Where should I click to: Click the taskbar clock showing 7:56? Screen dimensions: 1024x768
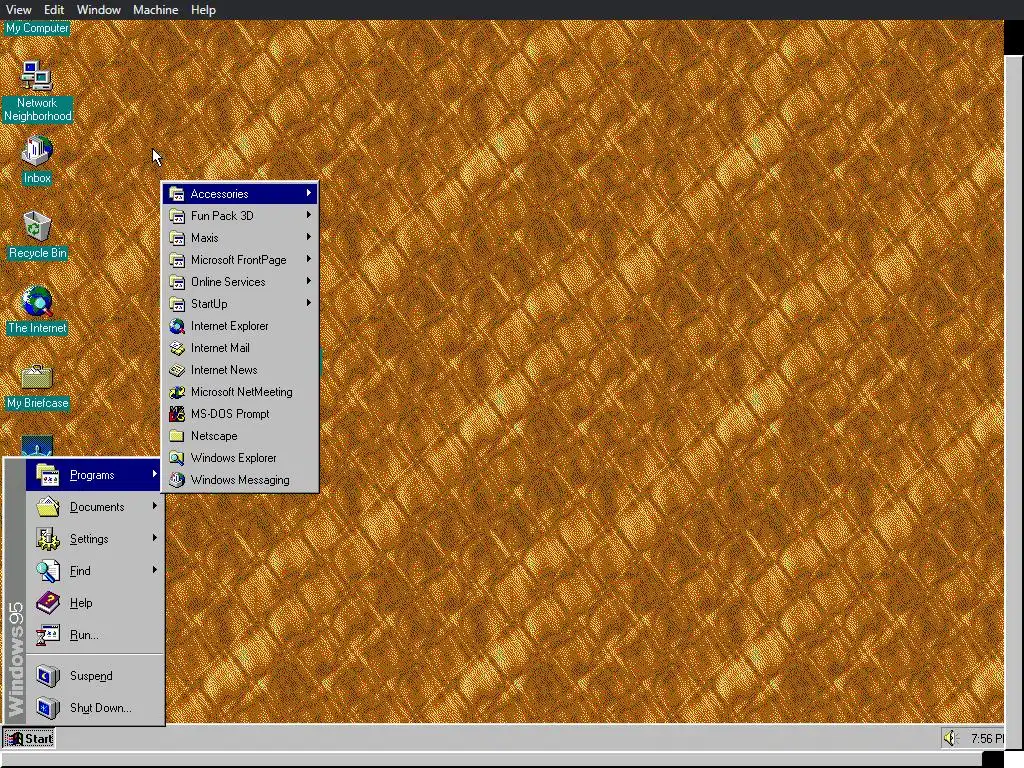(986, 739)
